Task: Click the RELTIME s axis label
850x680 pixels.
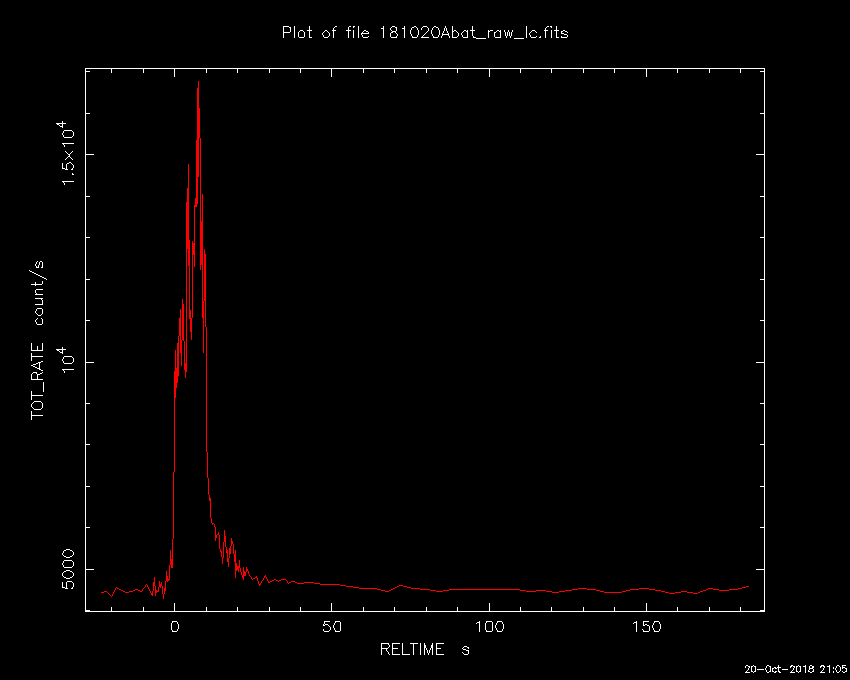Action: [x=425, y=649]
